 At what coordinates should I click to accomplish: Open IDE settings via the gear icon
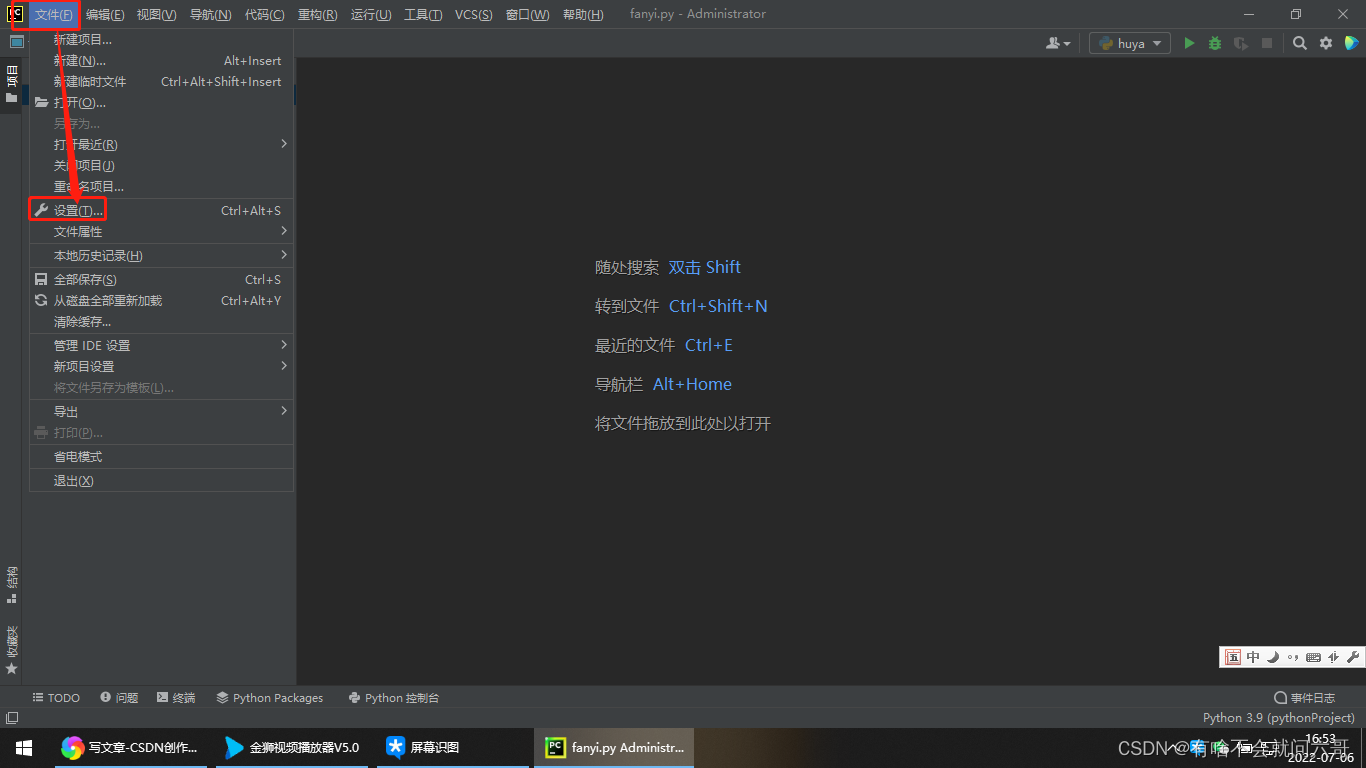tap(1324, 43)
